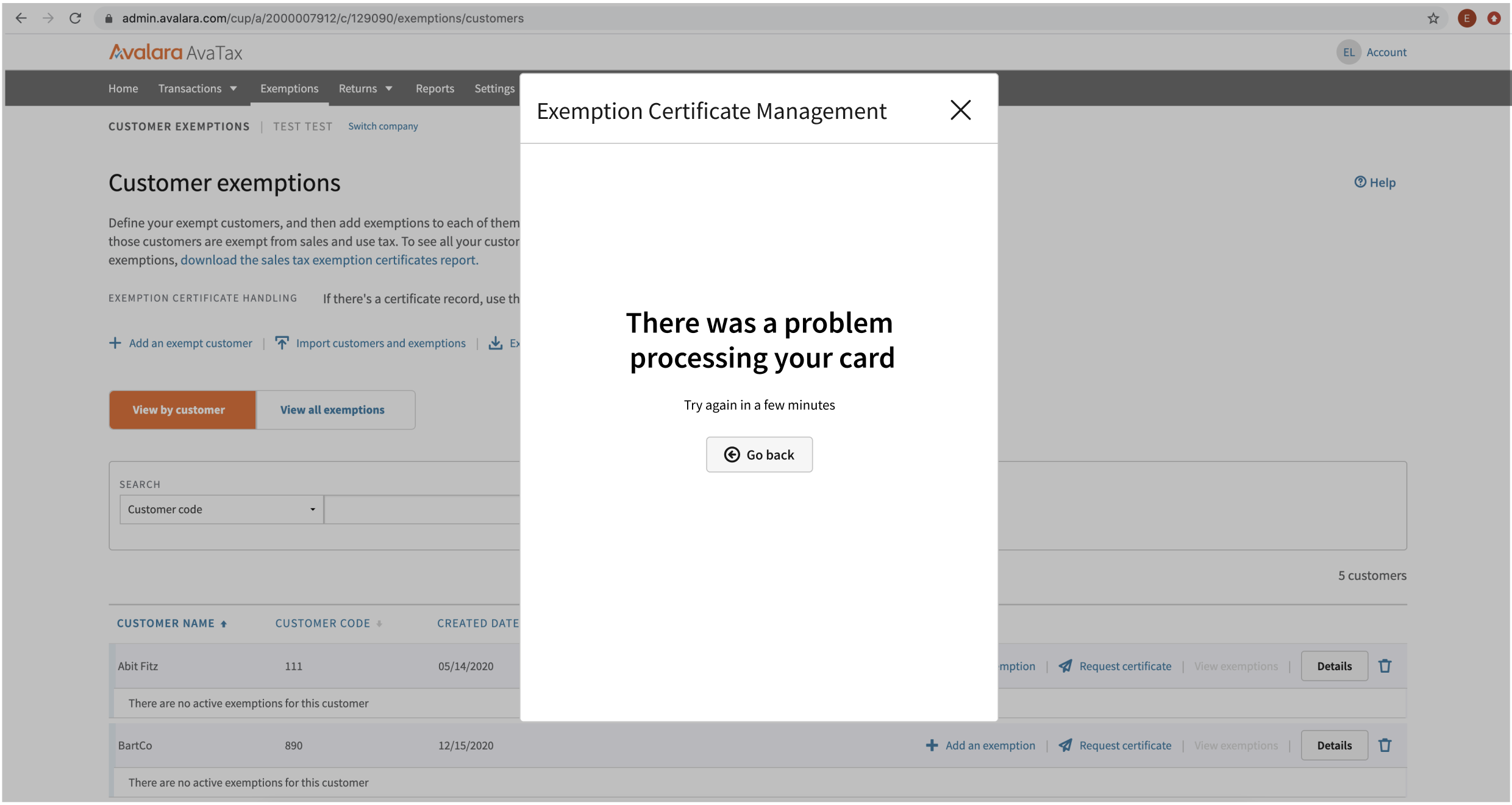The width and height of the screenshot is (1512, 805).
Task: Click browser back arrow
Action: 21,18
